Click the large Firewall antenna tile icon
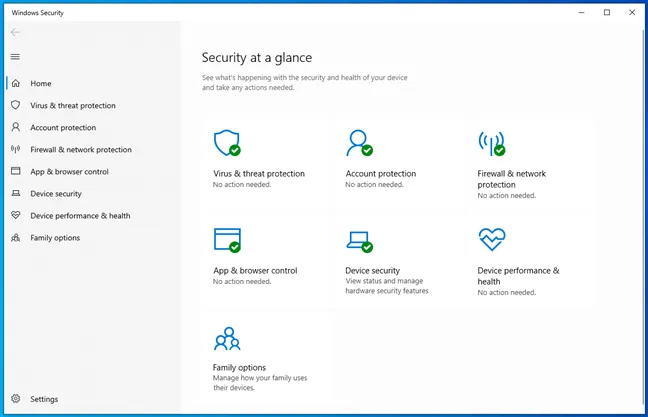 tap(491, 143)
